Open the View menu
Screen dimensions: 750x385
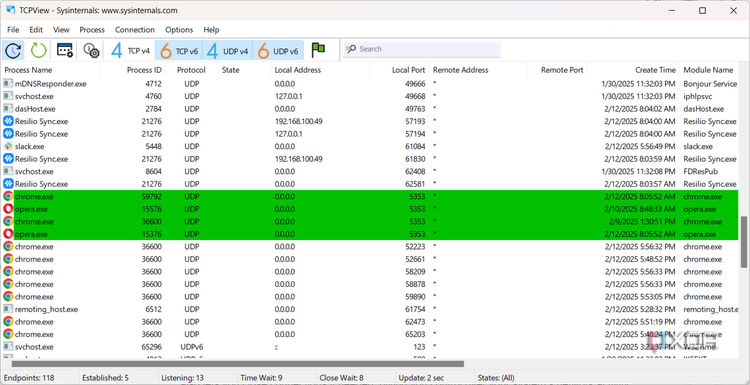pos(61,30)
